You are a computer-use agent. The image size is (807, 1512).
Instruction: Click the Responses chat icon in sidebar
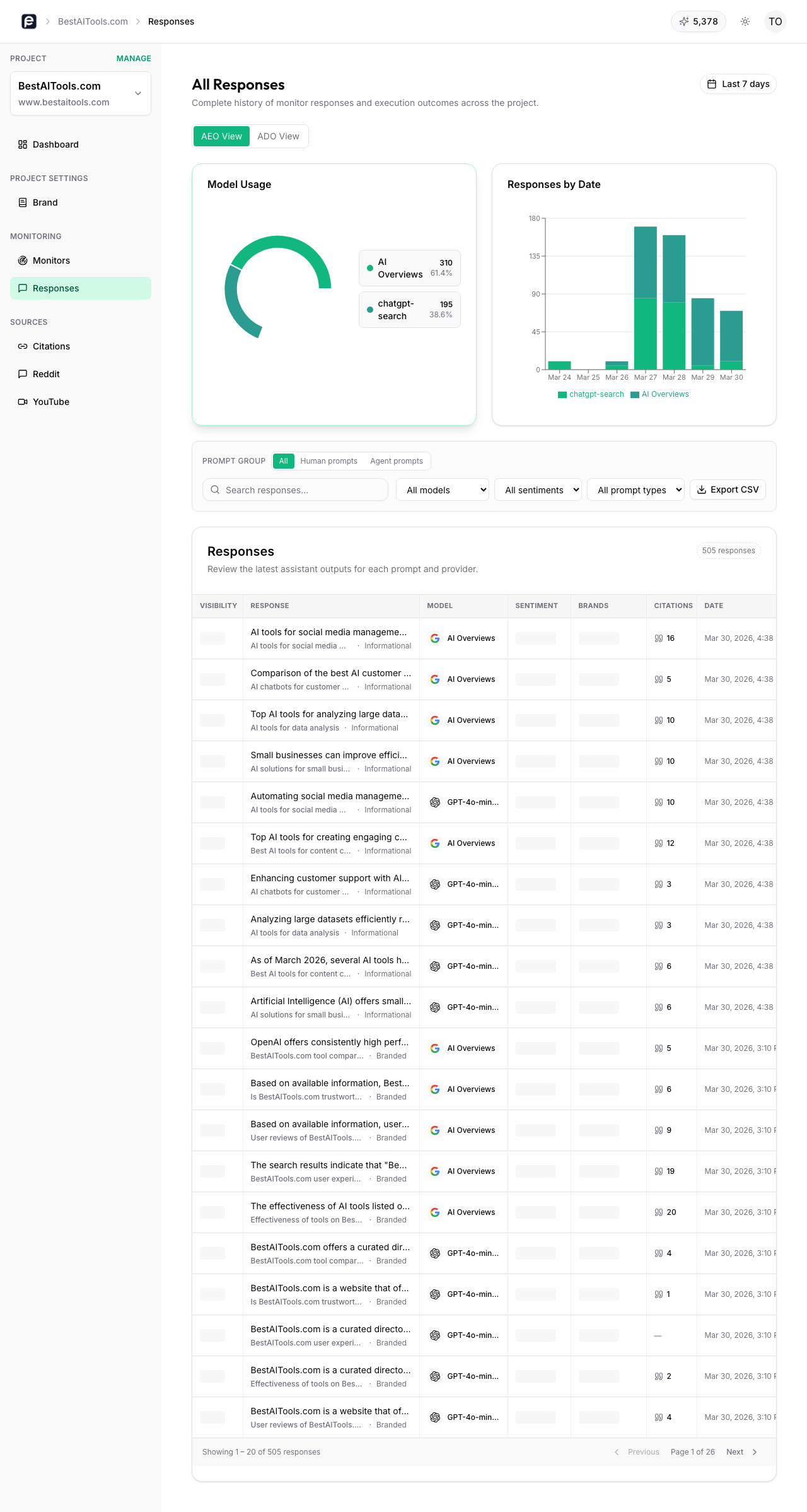coord(23,288)
